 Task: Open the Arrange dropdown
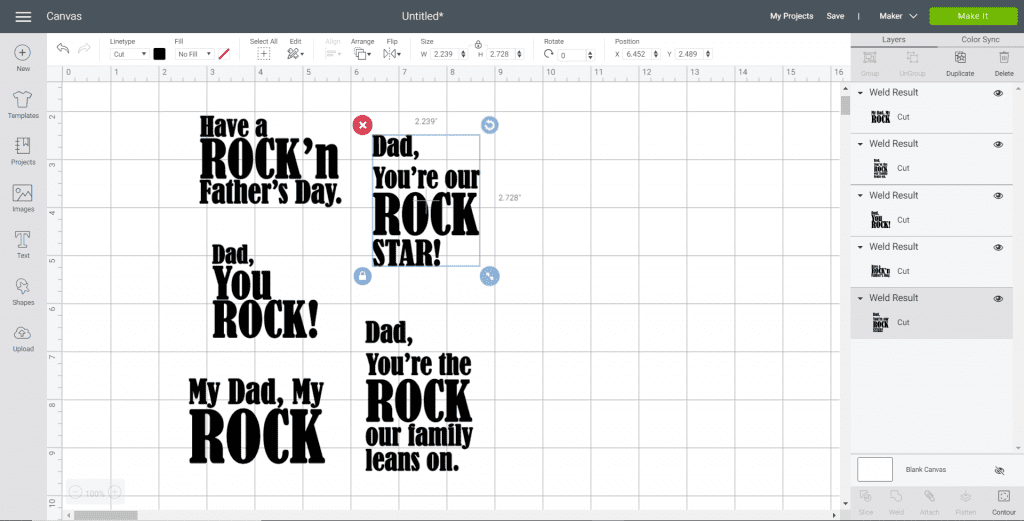click(x=362, y=54)
